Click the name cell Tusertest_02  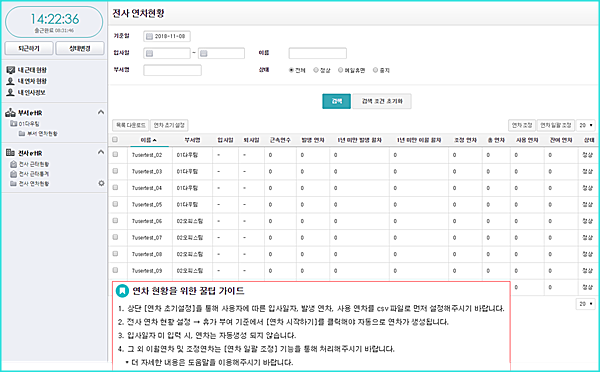pos(147,155)
